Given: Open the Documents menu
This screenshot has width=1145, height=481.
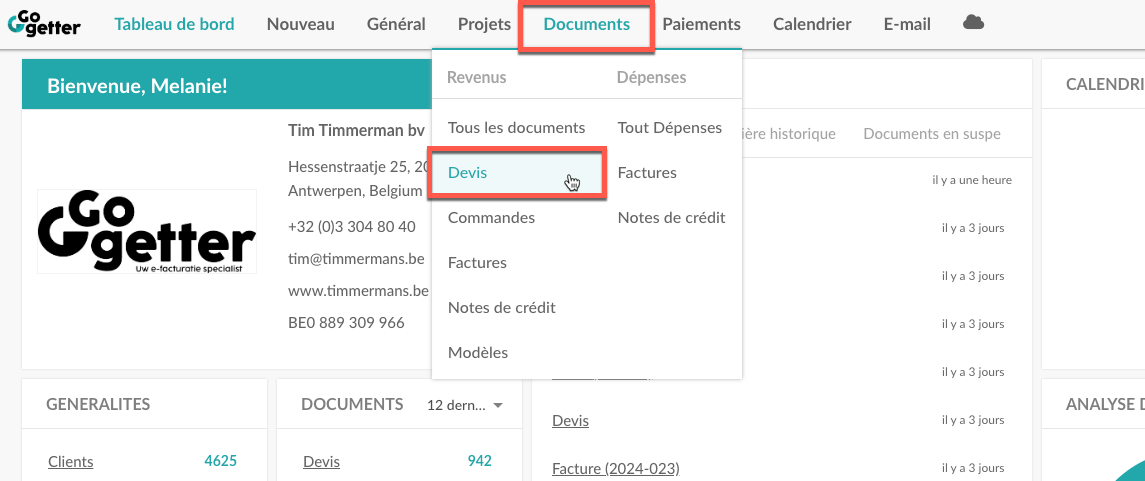Looking at the screenshot, I should point(586,24).
